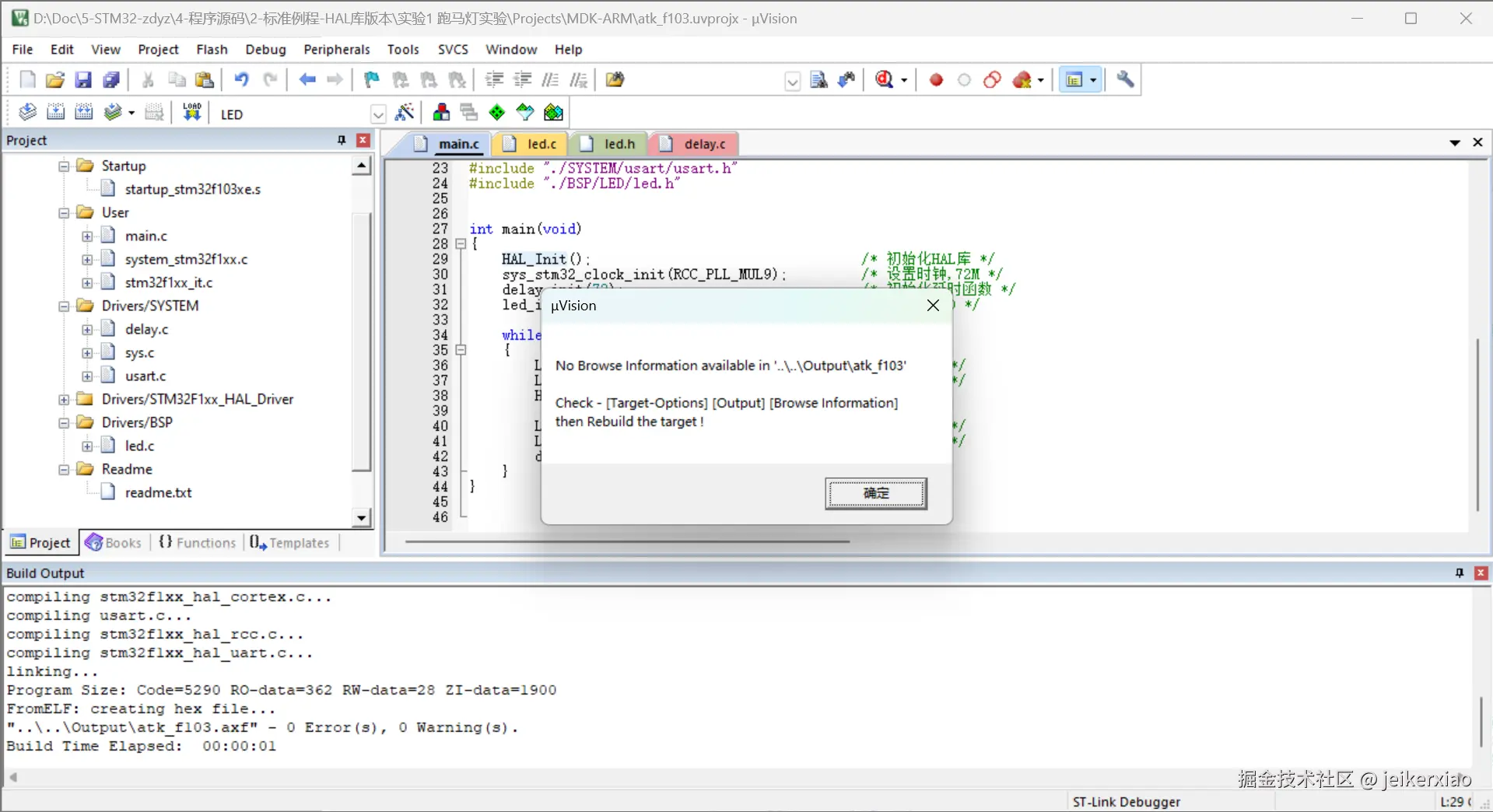This screenshot has width=1493, height=812.
Task: Switch to the Functions panel tab
Action: point(198,543)
